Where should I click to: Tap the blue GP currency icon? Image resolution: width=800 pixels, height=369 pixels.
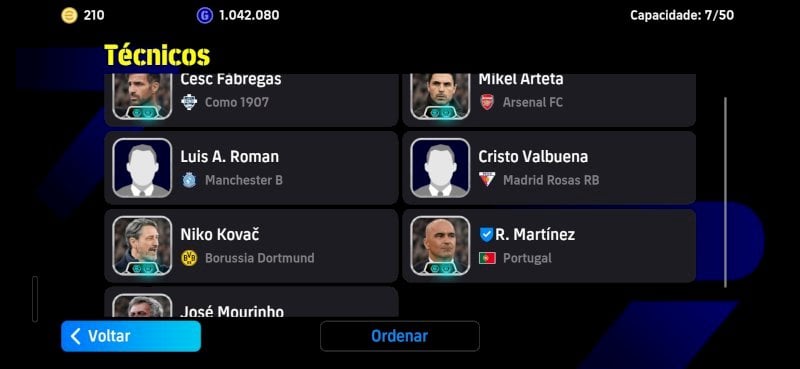click(205, 15)
